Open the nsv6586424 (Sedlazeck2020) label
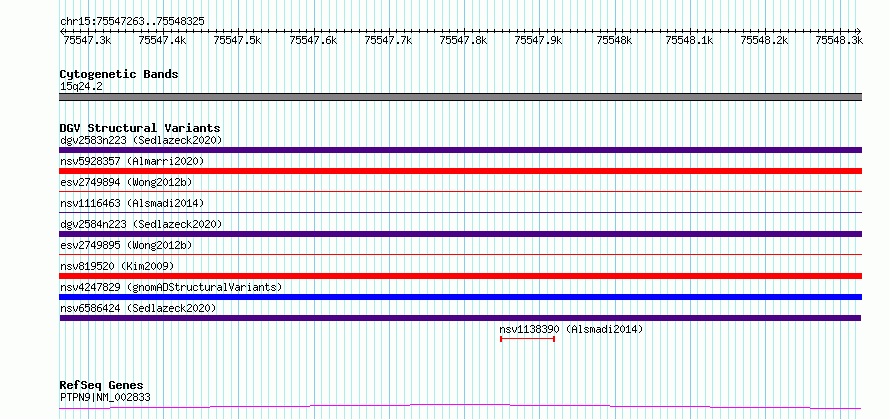Viewport: 890px width, 419px height. coord(138,308)
